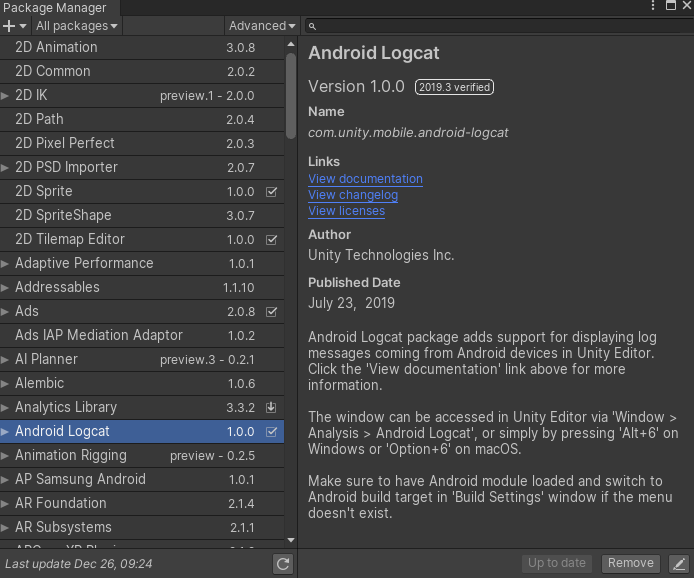Click the Android Logcat installed checkmark
The height and width of the screenshot is (578, 694).
(x=271, y=432)
